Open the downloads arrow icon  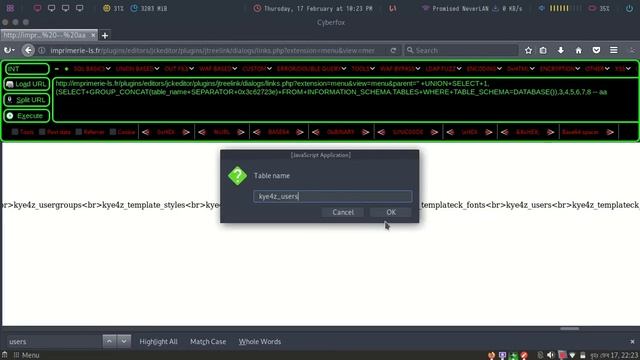561,50
